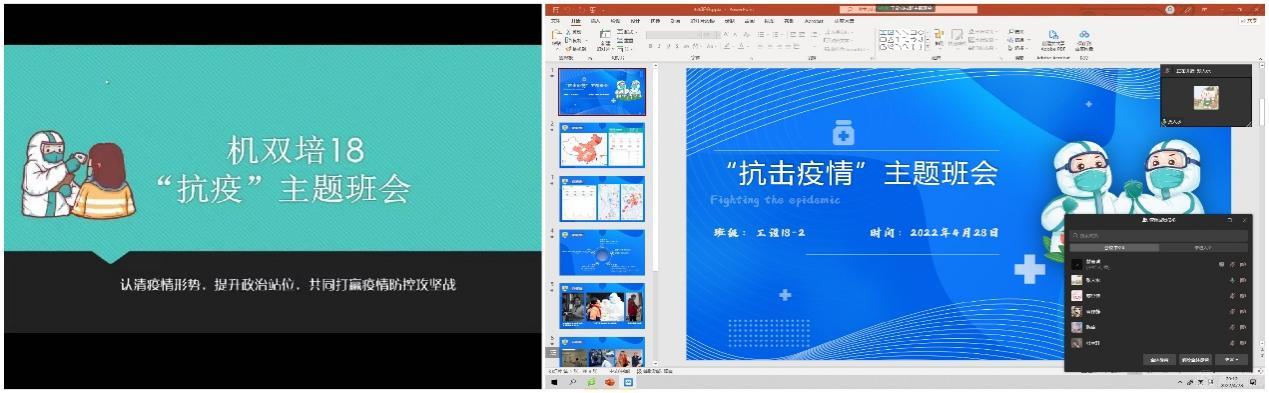Toggle camera for second participant in list

point(1243,281)
